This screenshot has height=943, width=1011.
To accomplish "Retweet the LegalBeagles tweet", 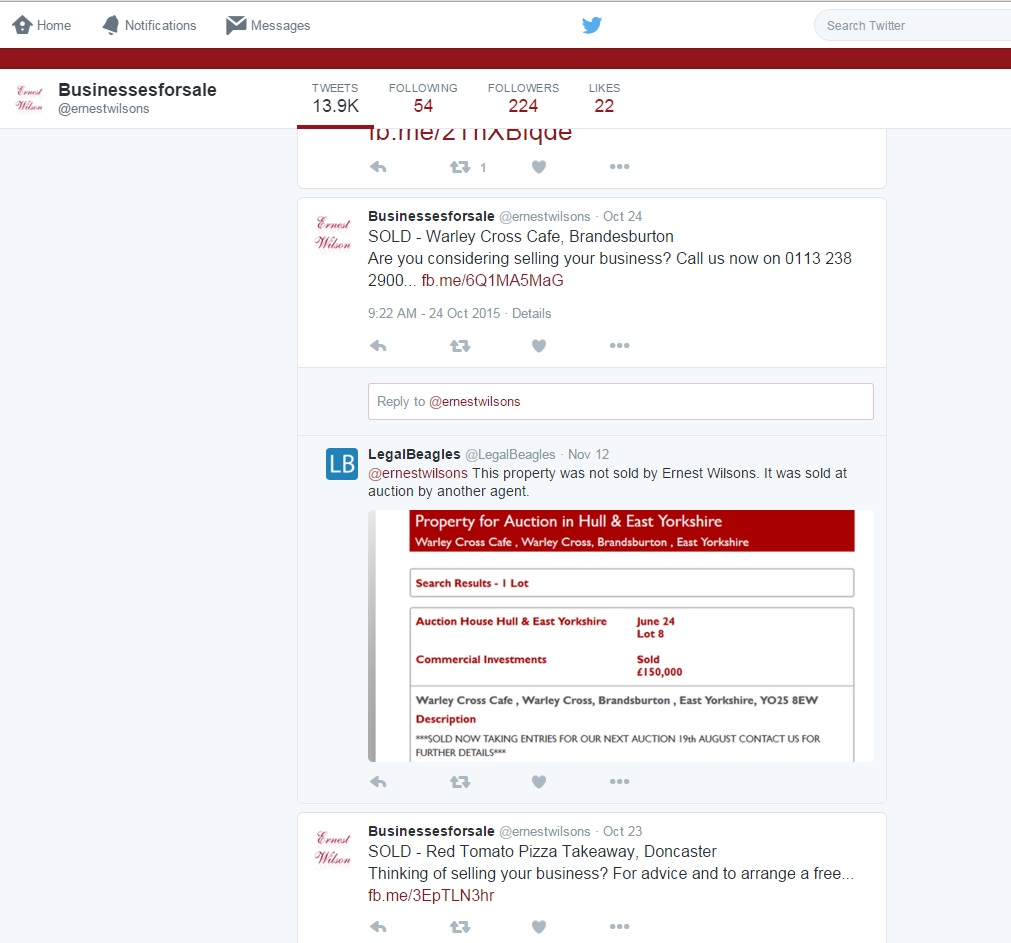I will 460,782.
